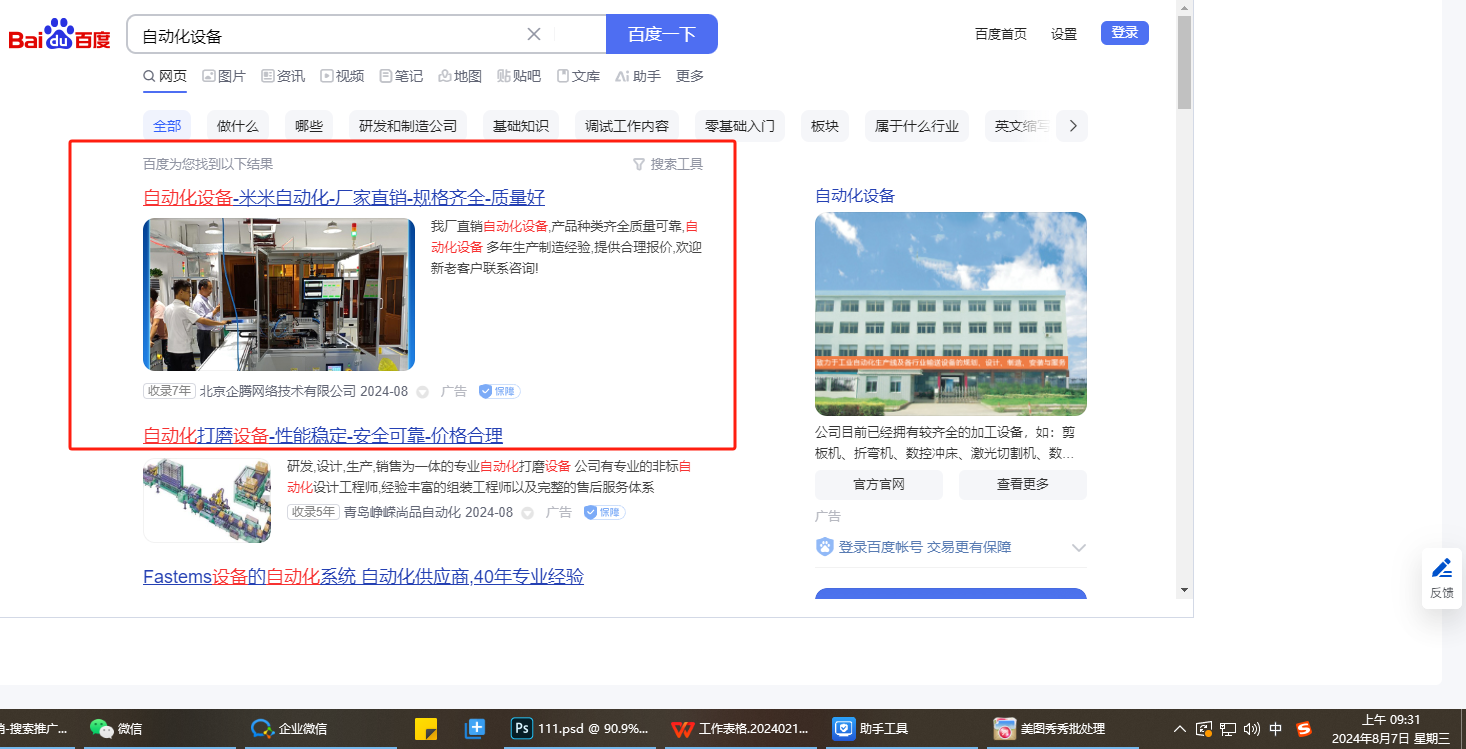Expand the 登录百度帐号 chevron
Viewport: 1466px width, 749px height.
point(1079,547)
